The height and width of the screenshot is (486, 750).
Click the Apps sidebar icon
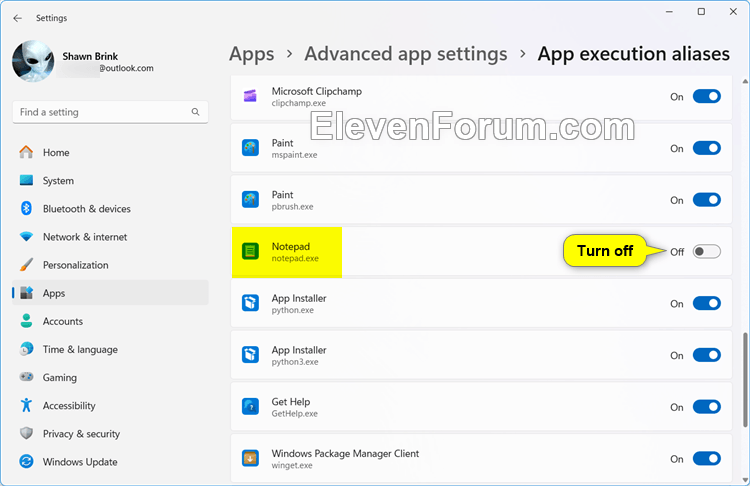click(x=26, y=293)
